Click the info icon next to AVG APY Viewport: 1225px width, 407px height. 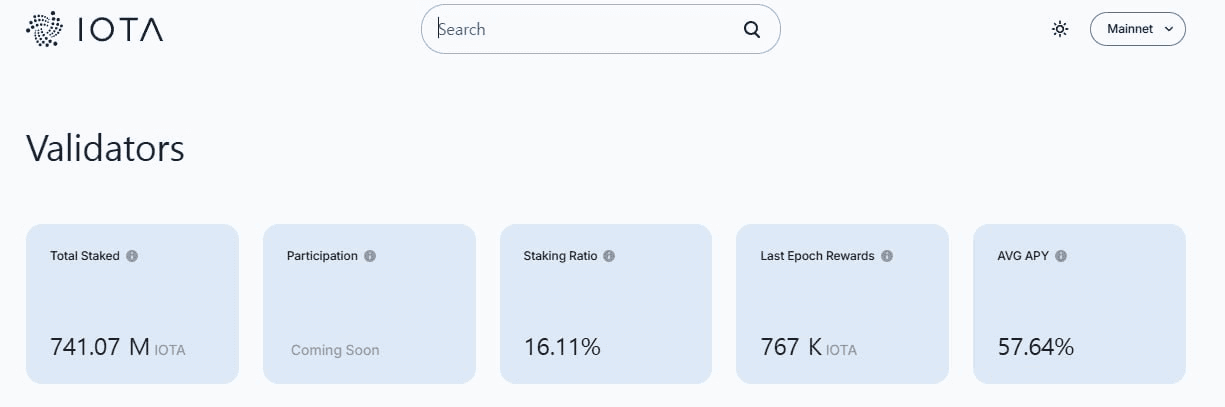tap(1061, 256)
